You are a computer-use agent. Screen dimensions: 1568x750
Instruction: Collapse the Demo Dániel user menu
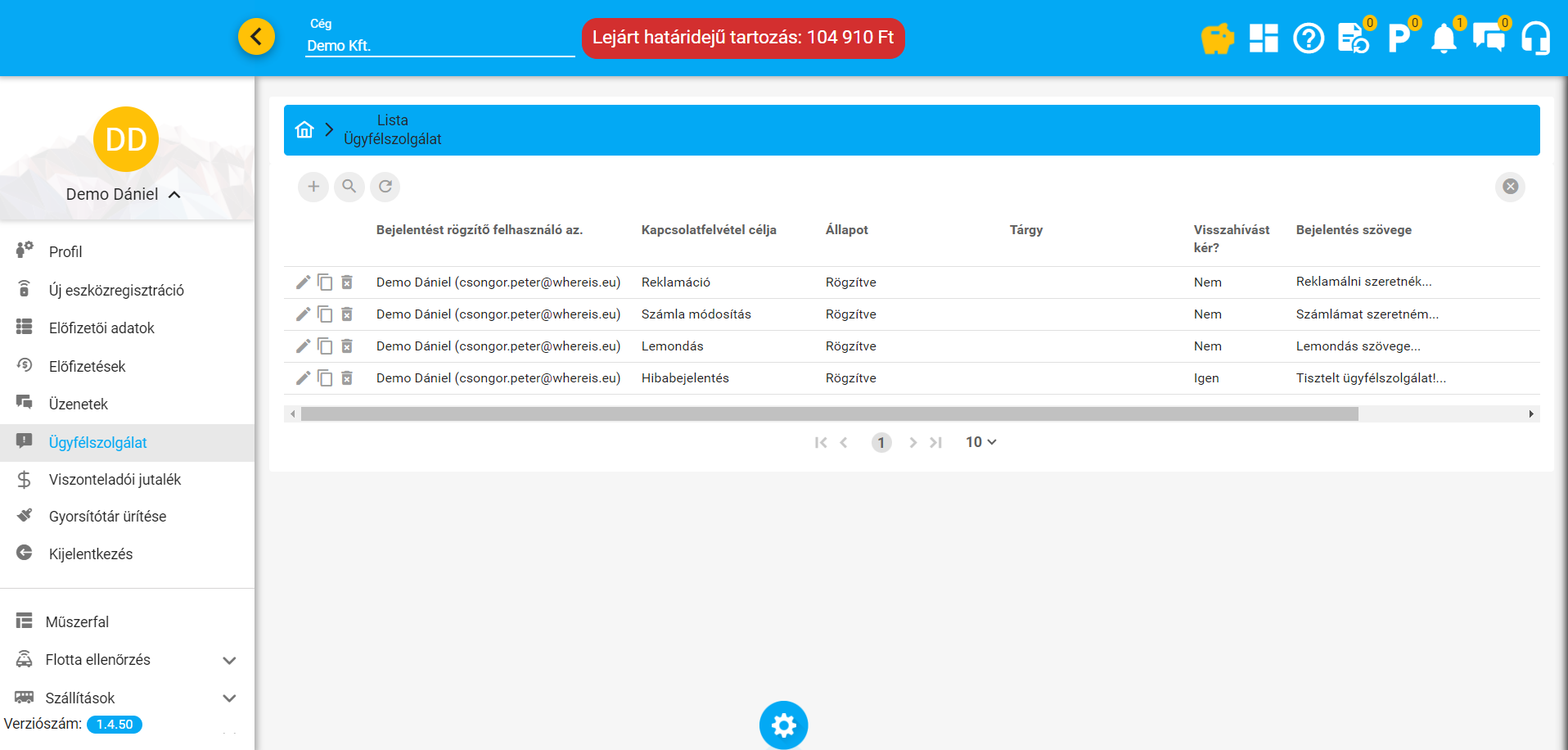(173, 195)
